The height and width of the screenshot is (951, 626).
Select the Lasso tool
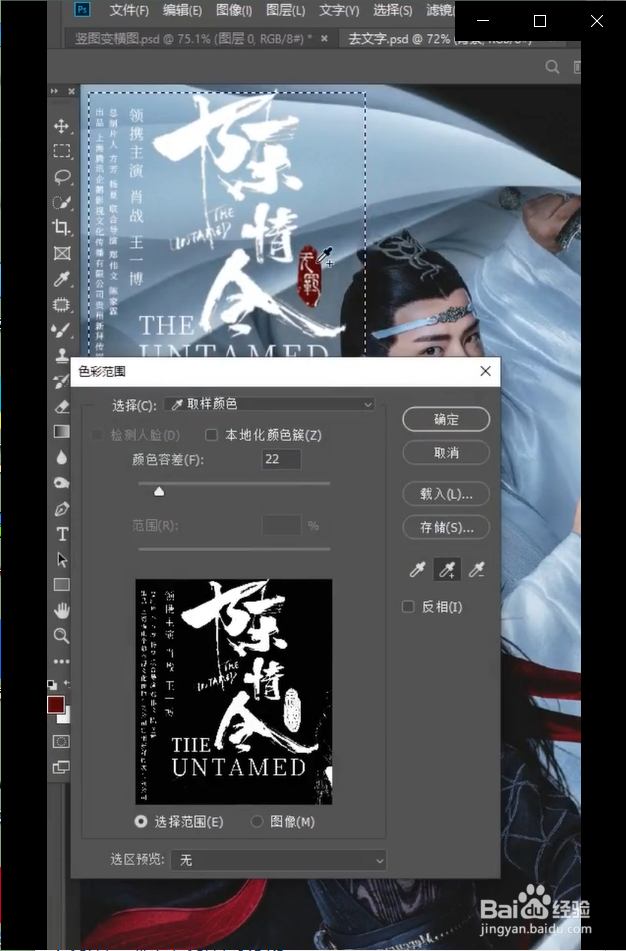[61, 176]
